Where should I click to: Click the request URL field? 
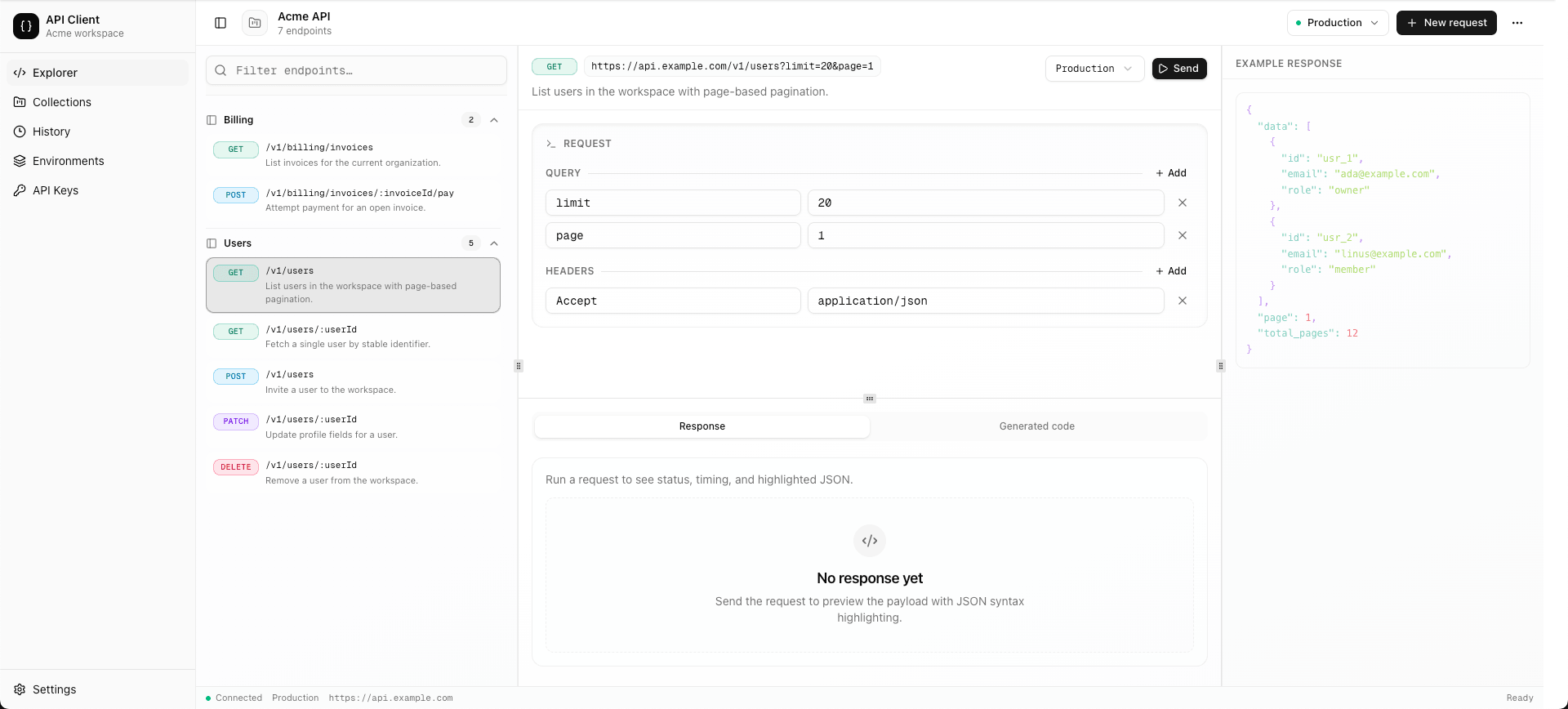click(x=732, y=66)
